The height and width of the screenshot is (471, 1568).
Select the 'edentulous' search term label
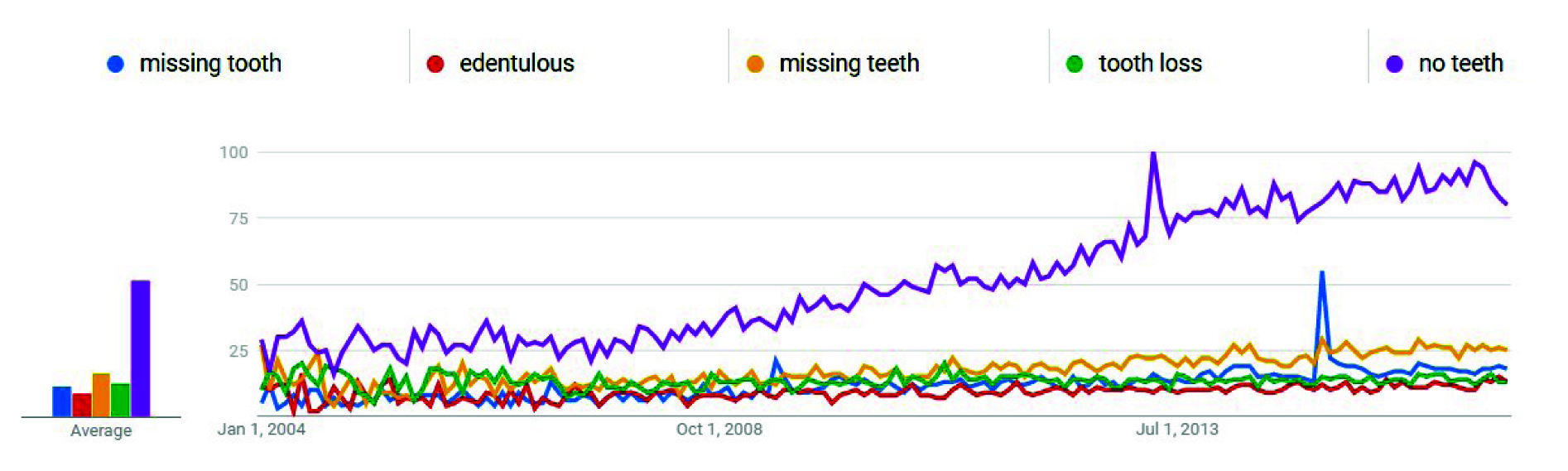[517, 64]
